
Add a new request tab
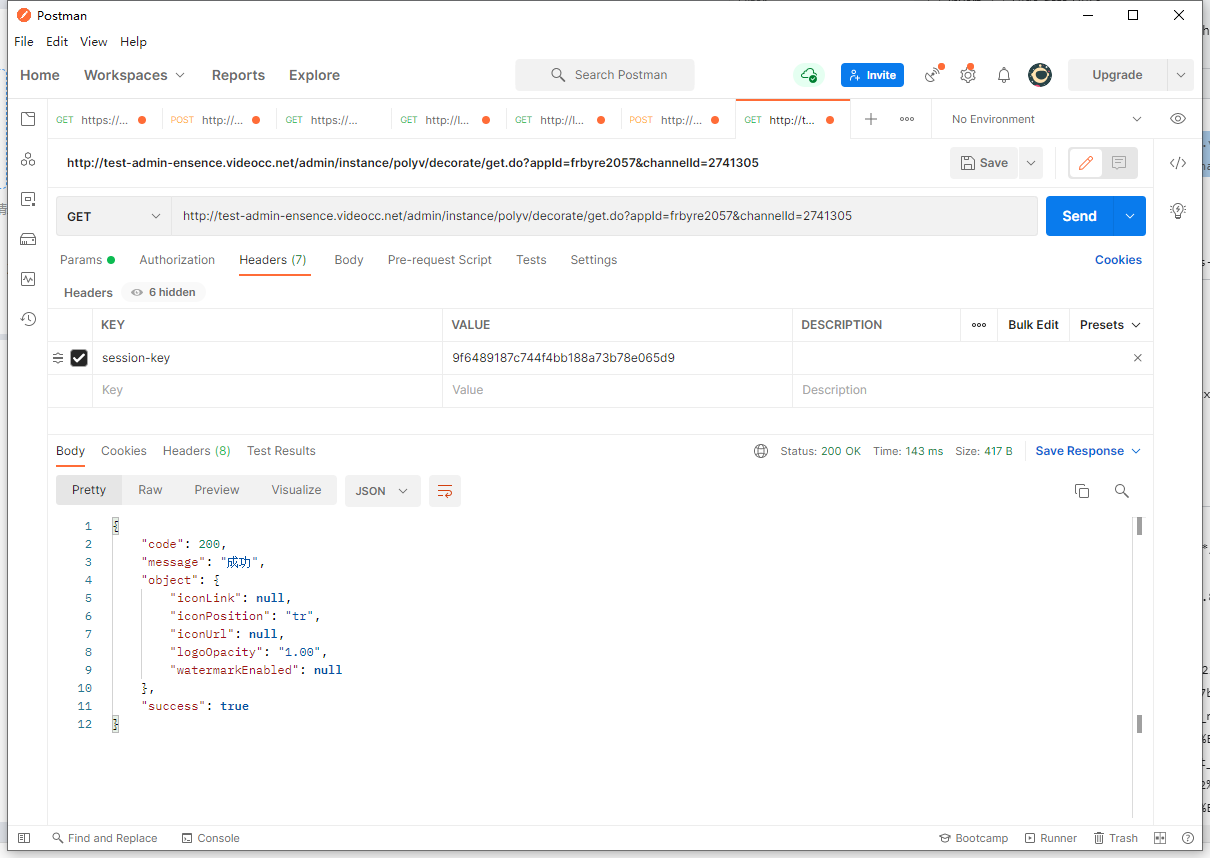(x=871, y=119)
